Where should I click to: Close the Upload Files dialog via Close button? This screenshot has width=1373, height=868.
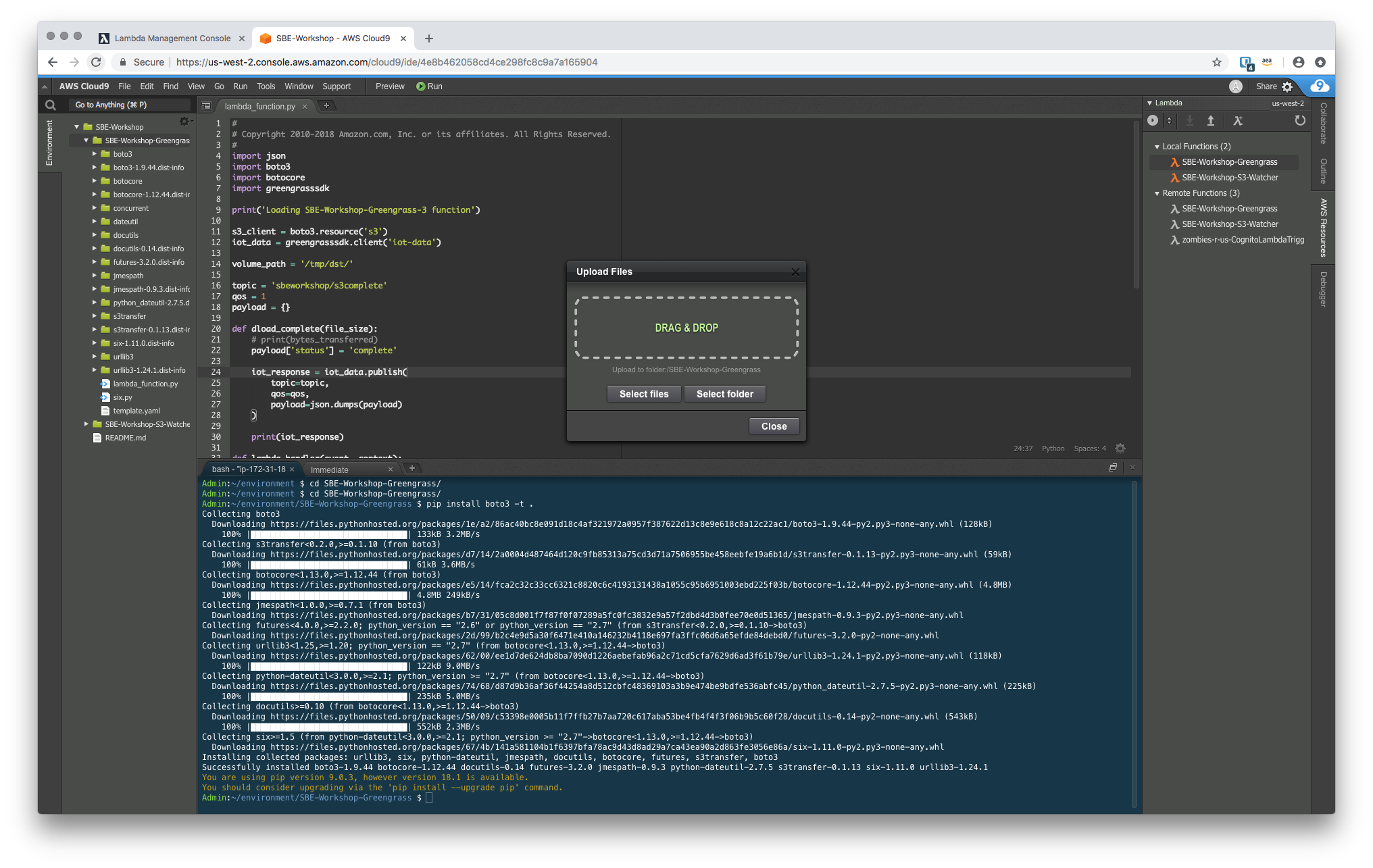tap(774, 426)
